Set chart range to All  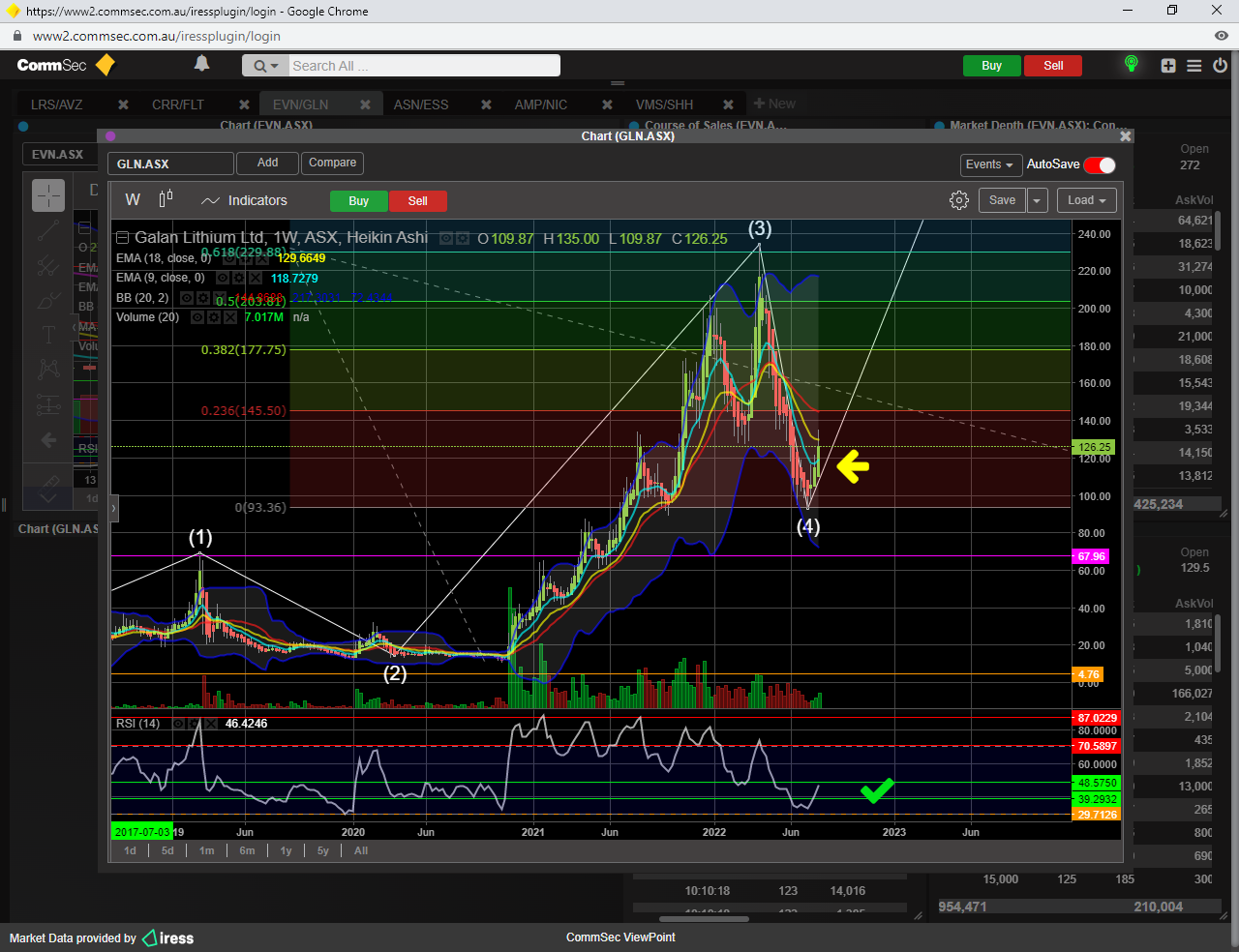coord(361,850)
